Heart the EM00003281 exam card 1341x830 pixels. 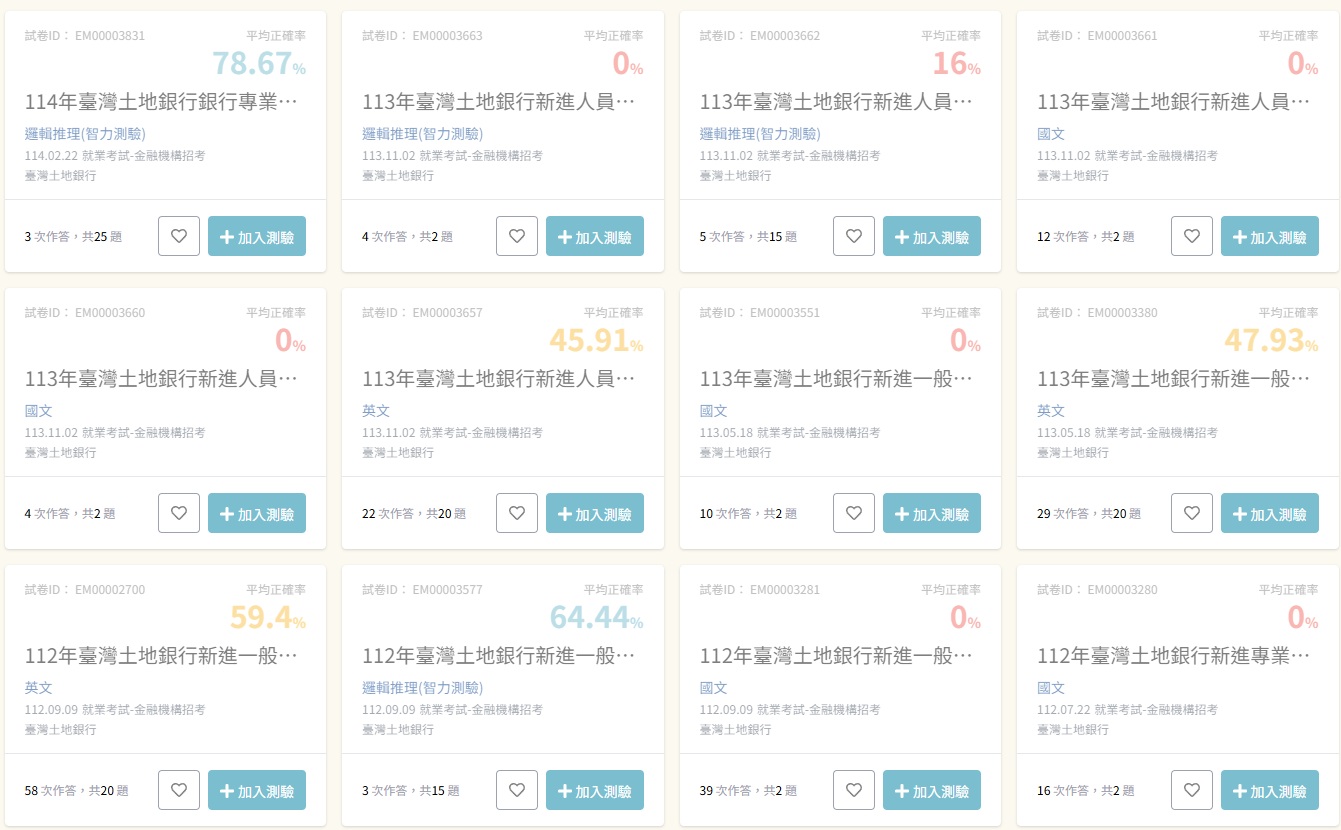[854, 790]
